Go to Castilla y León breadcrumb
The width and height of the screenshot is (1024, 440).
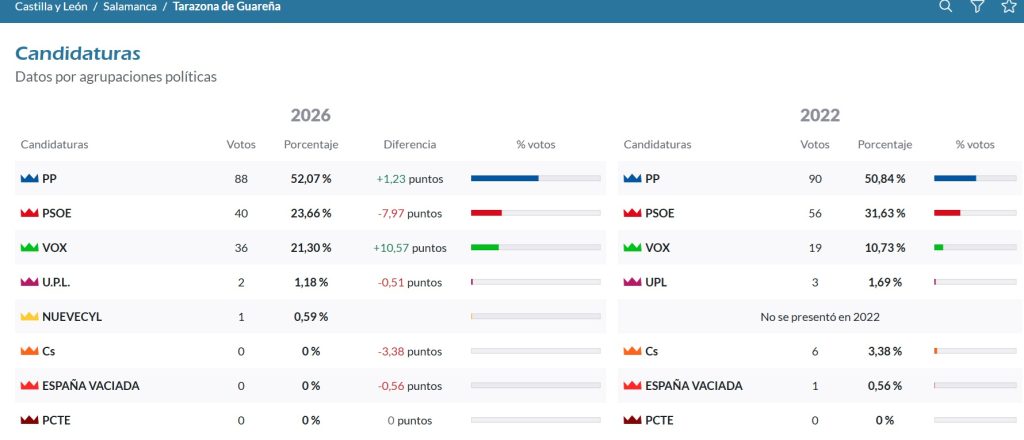[51, 7]
